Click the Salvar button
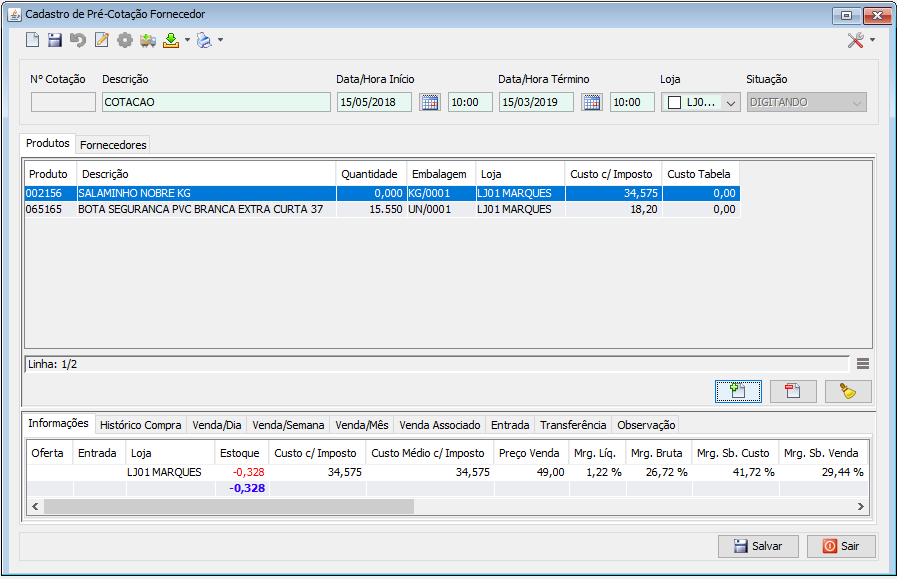Screen dimensions: 897x579 click(758, 546)
